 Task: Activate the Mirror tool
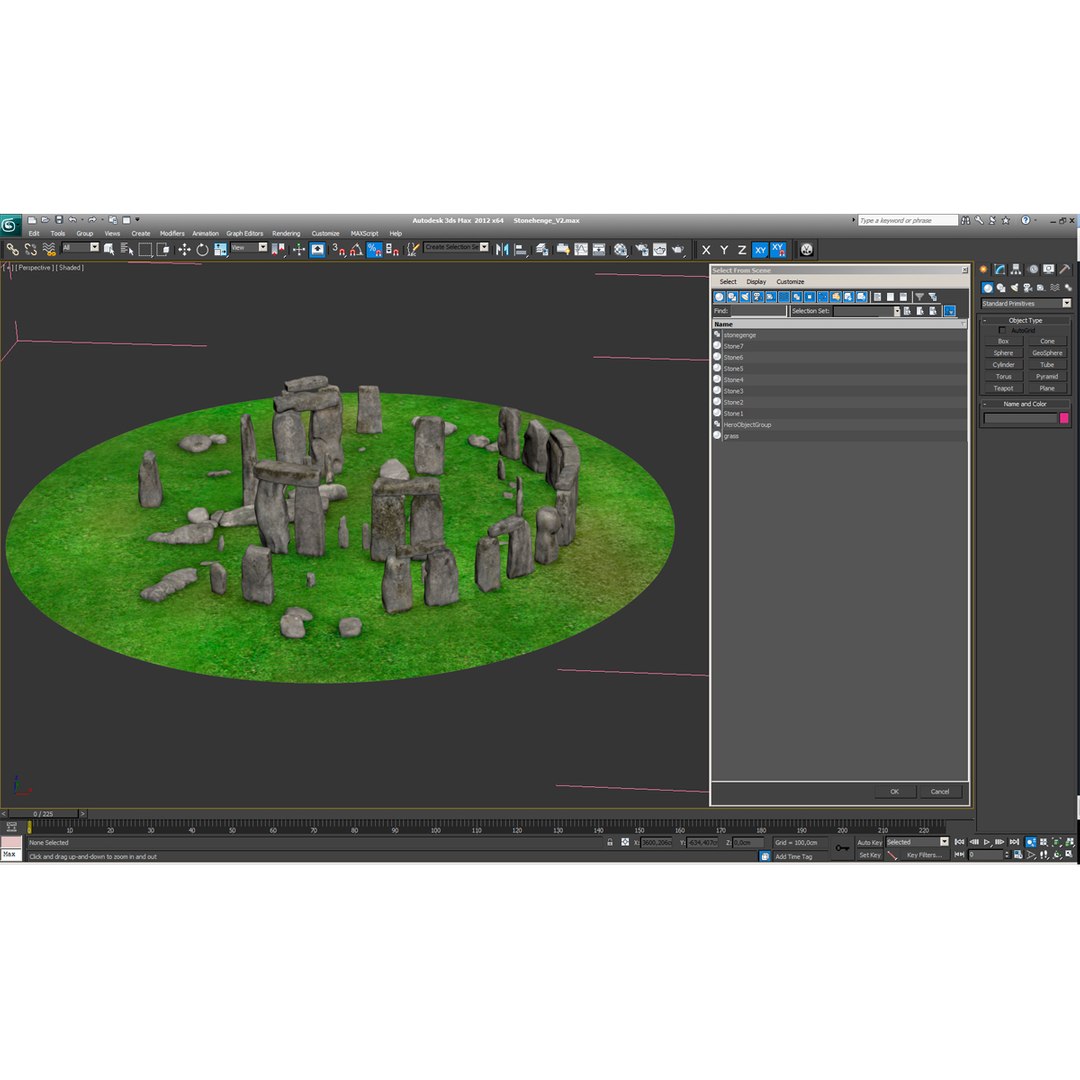(502, 249)
